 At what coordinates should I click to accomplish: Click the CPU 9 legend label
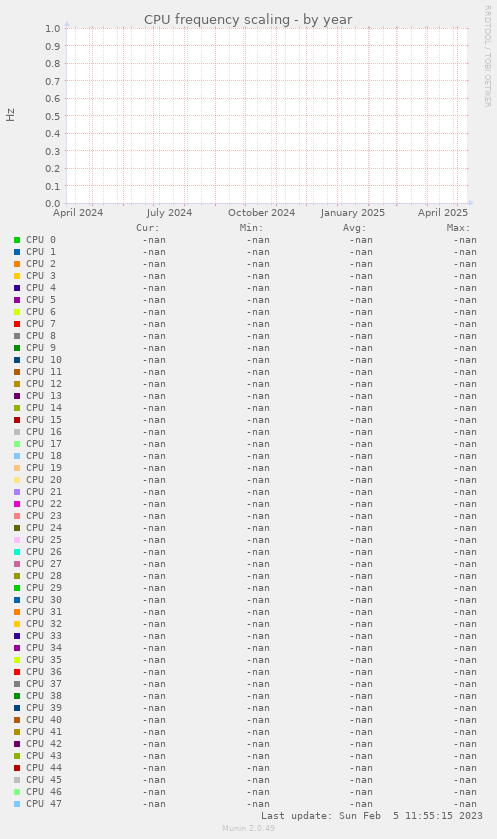41,348
